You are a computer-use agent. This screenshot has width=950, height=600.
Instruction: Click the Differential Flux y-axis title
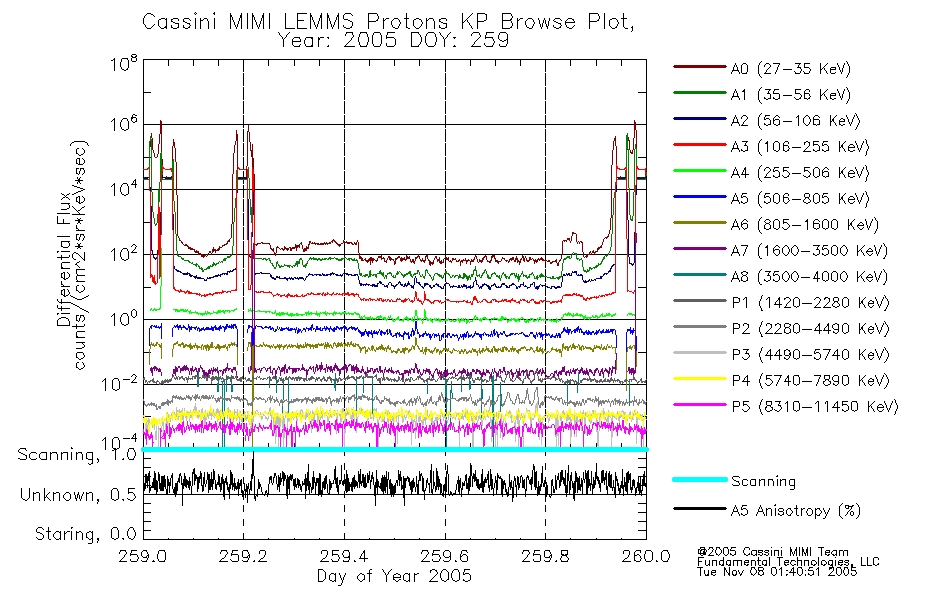click(x=64, y=259)
